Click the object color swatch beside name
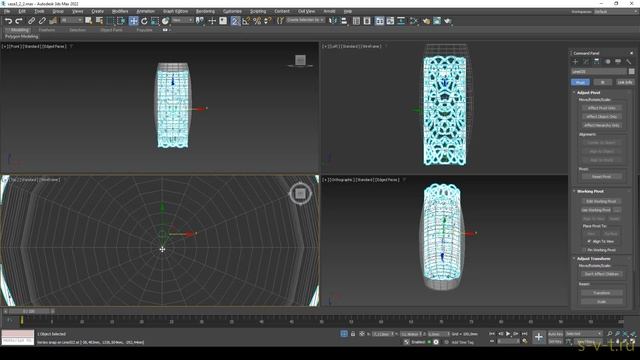Viewport: 640px width, 360px height. click(631, 72)
